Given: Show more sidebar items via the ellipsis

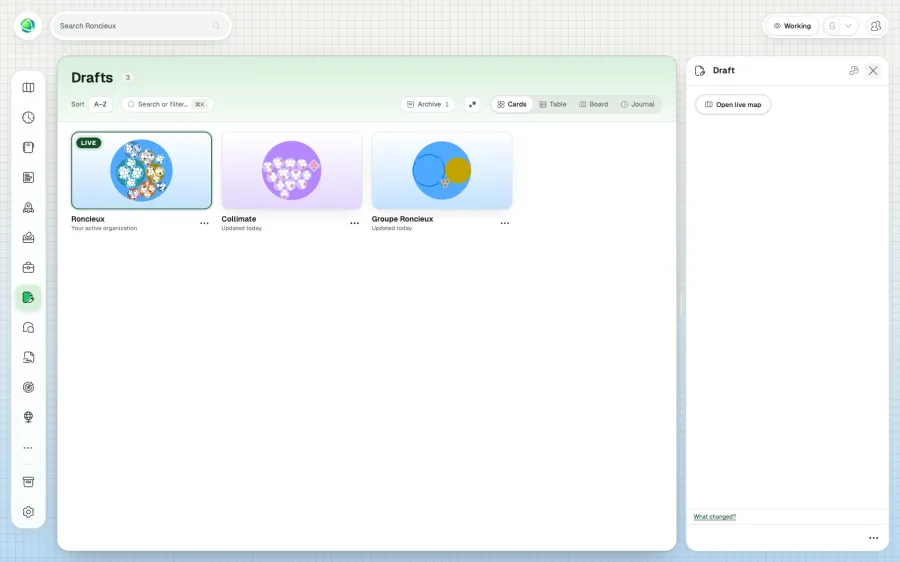Looking at the screenshot, I should pos(28,448).
